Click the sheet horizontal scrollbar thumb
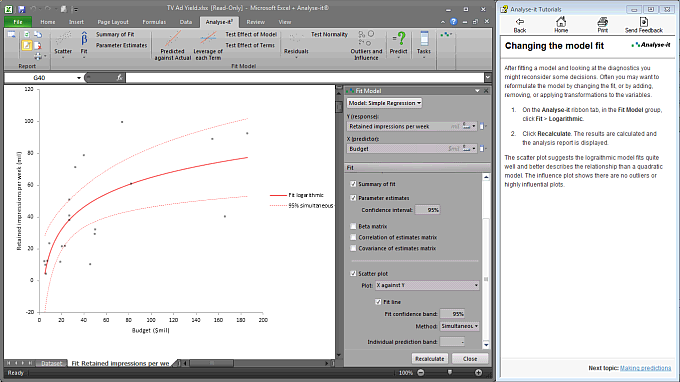This screenshot has width=680, height=382. (x=212, y=363)
